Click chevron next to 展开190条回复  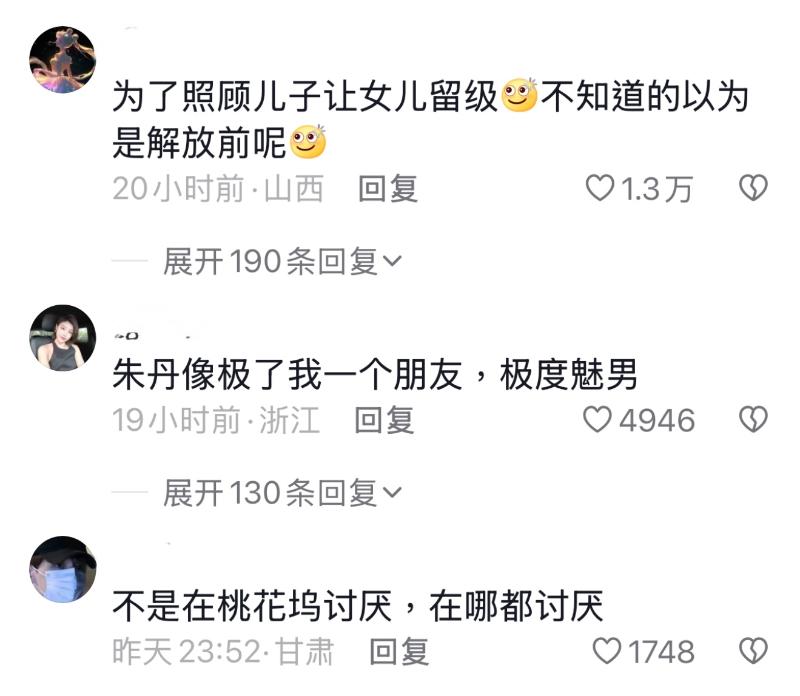tap(392, 262)
